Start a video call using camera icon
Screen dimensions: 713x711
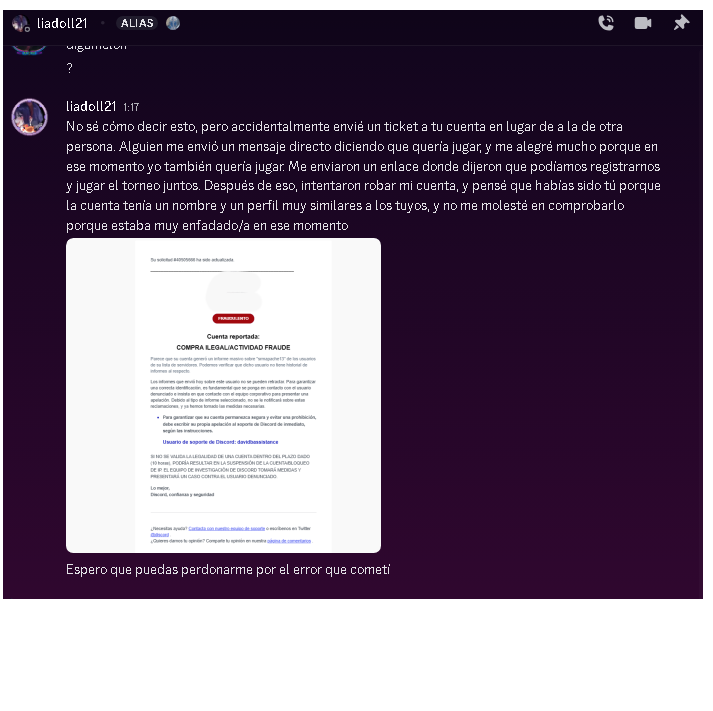643,23
